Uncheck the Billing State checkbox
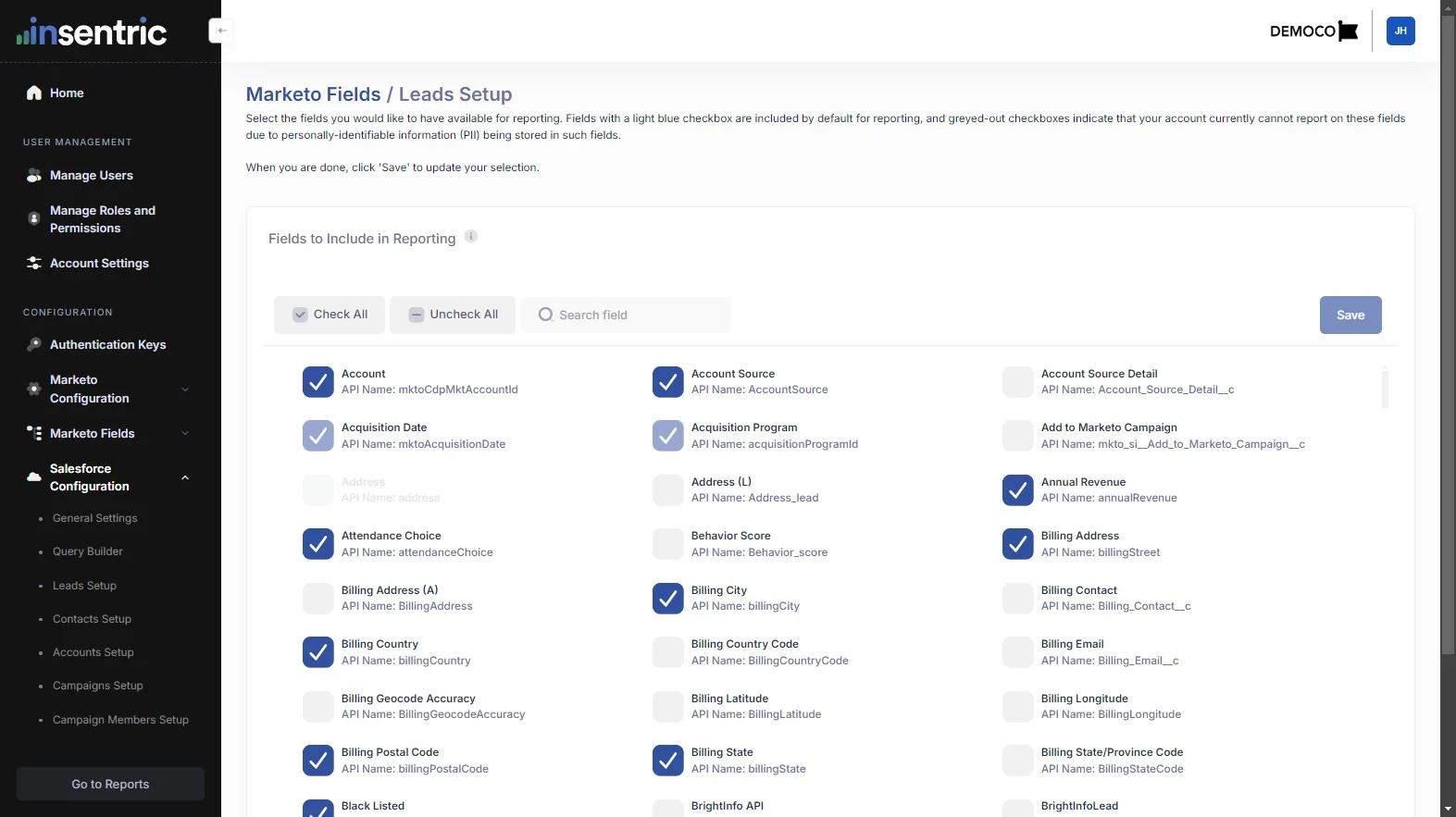This screenshot has height=817, width=1456. point(668,761)
